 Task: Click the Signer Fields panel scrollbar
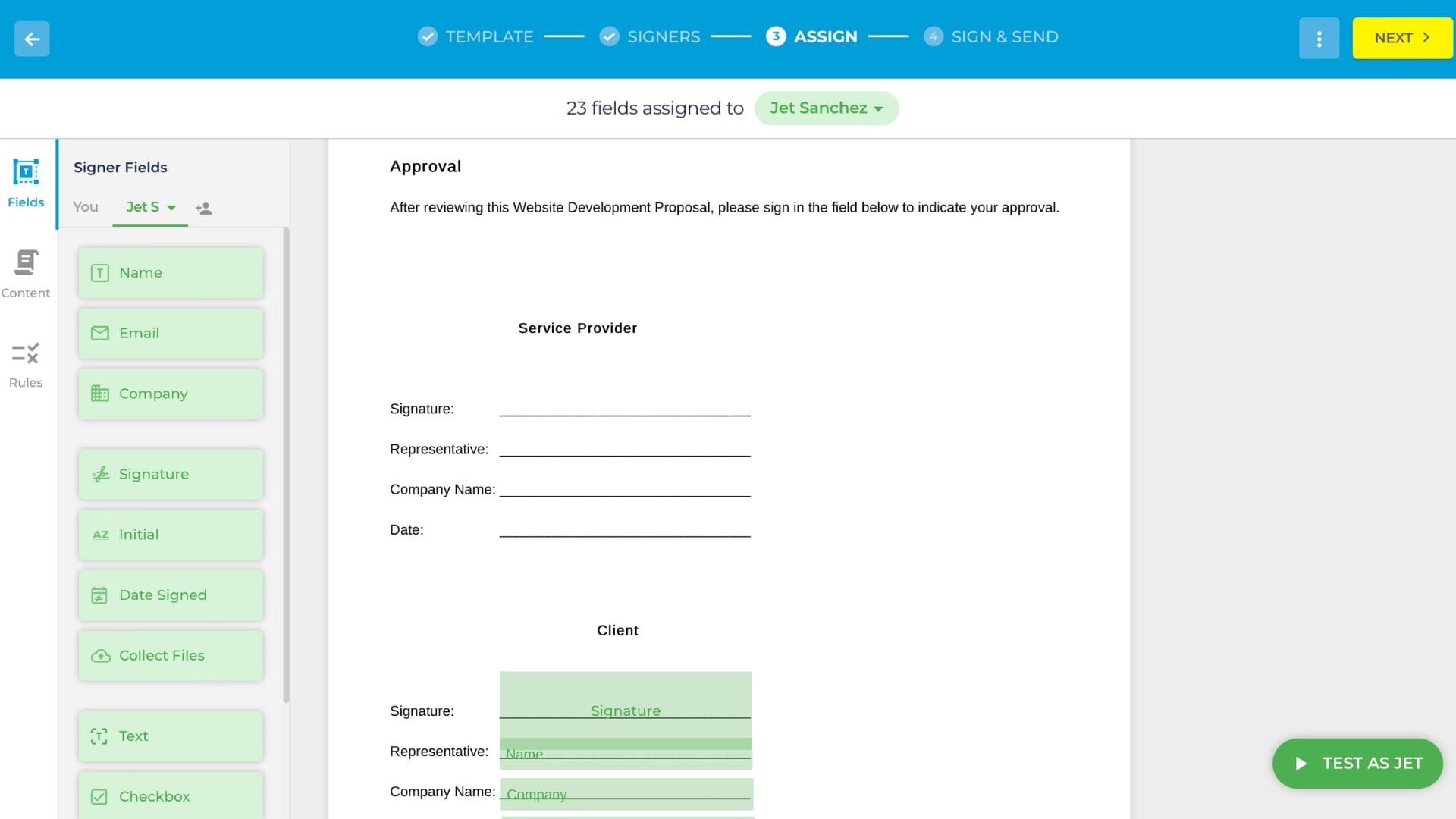tap(286, 465)
